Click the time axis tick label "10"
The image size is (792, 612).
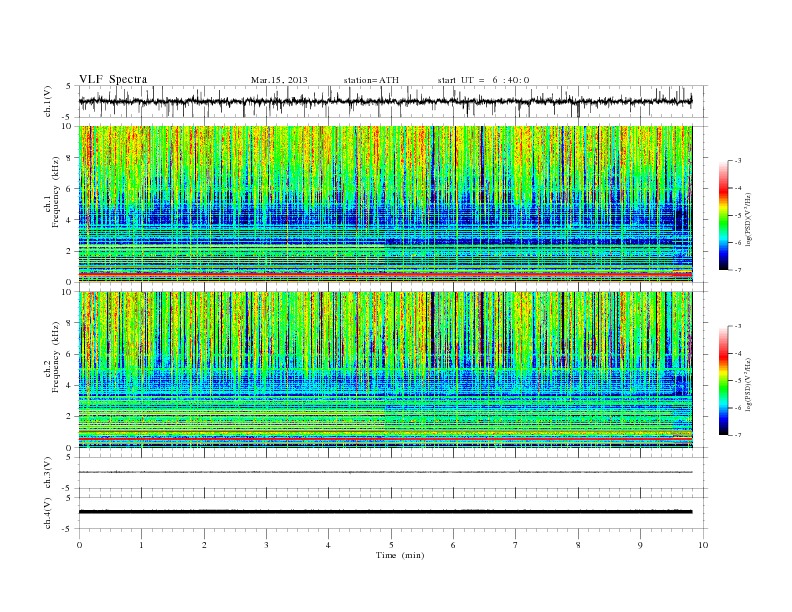click(x=703, y=545)
